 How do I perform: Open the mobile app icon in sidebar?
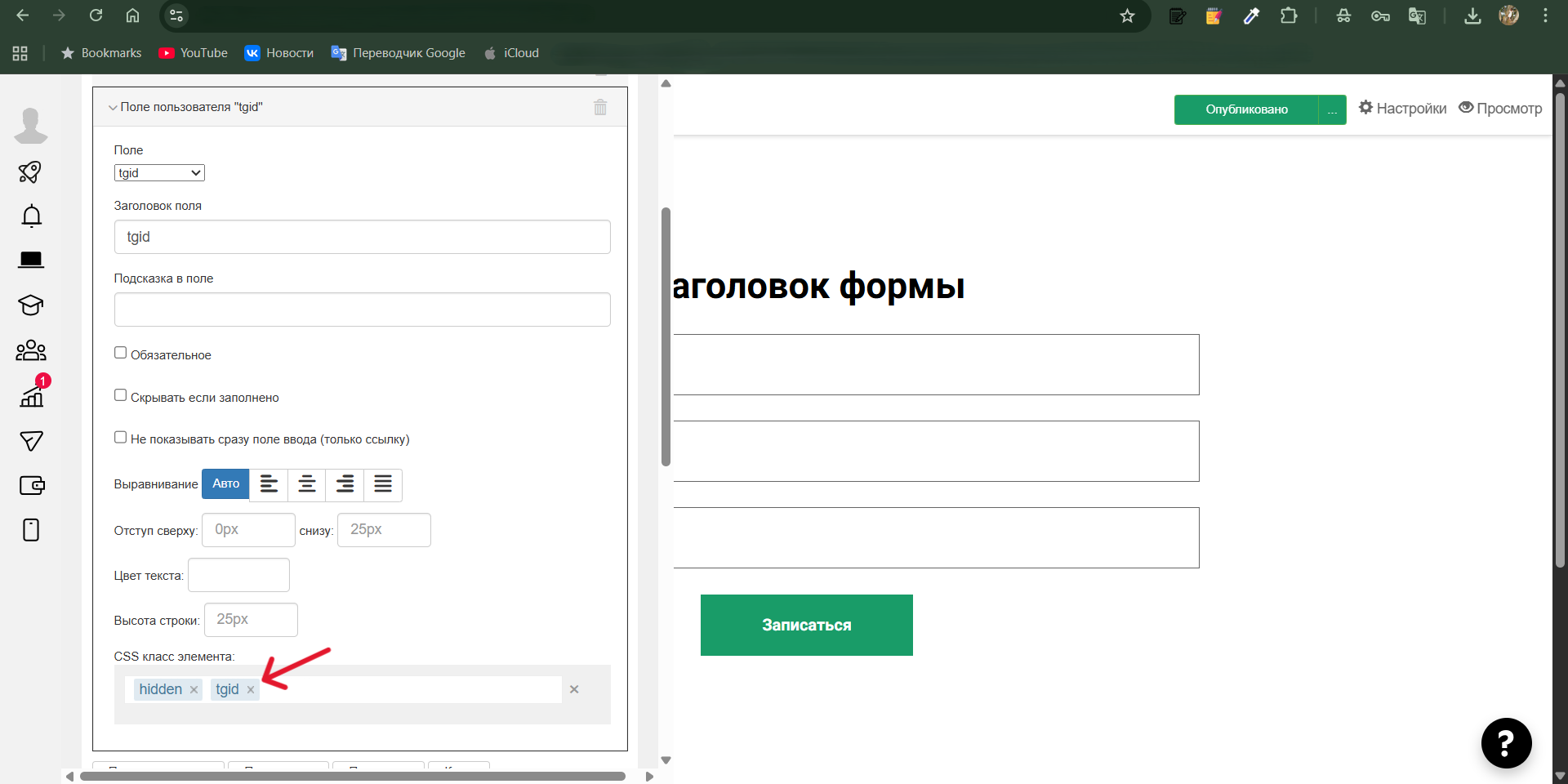30,530
